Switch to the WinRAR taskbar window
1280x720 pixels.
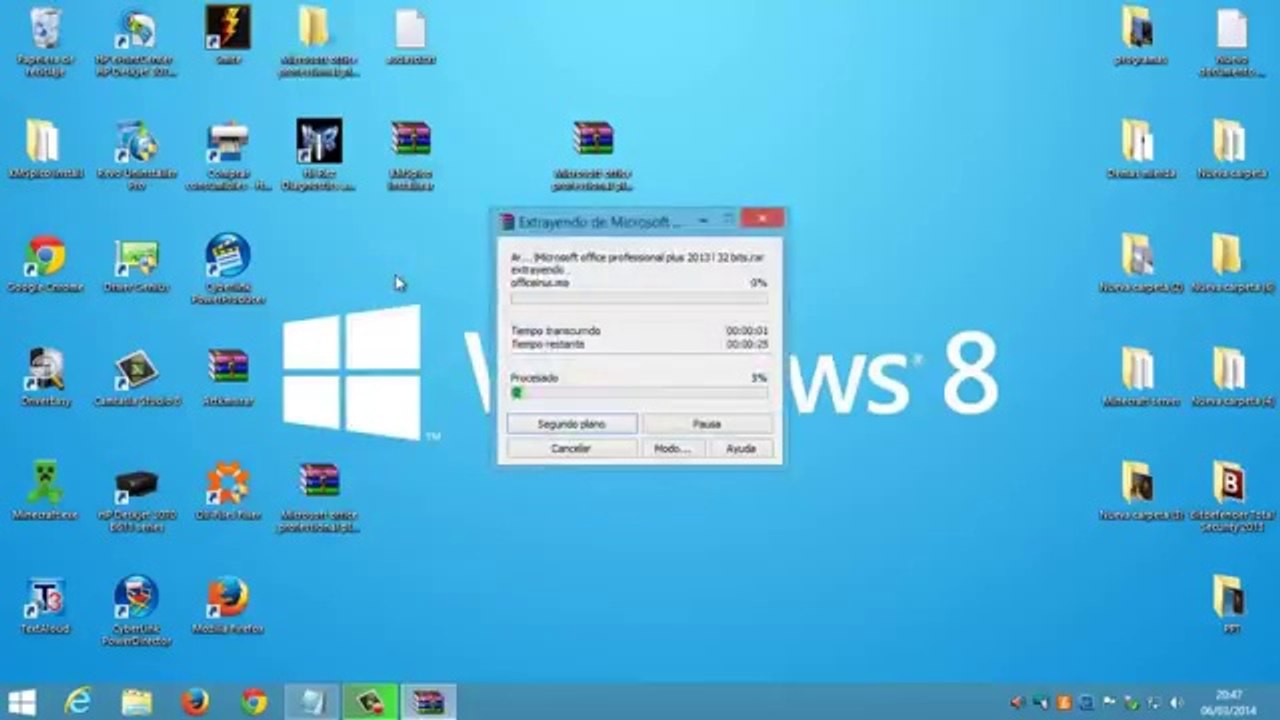click(428, 702)
